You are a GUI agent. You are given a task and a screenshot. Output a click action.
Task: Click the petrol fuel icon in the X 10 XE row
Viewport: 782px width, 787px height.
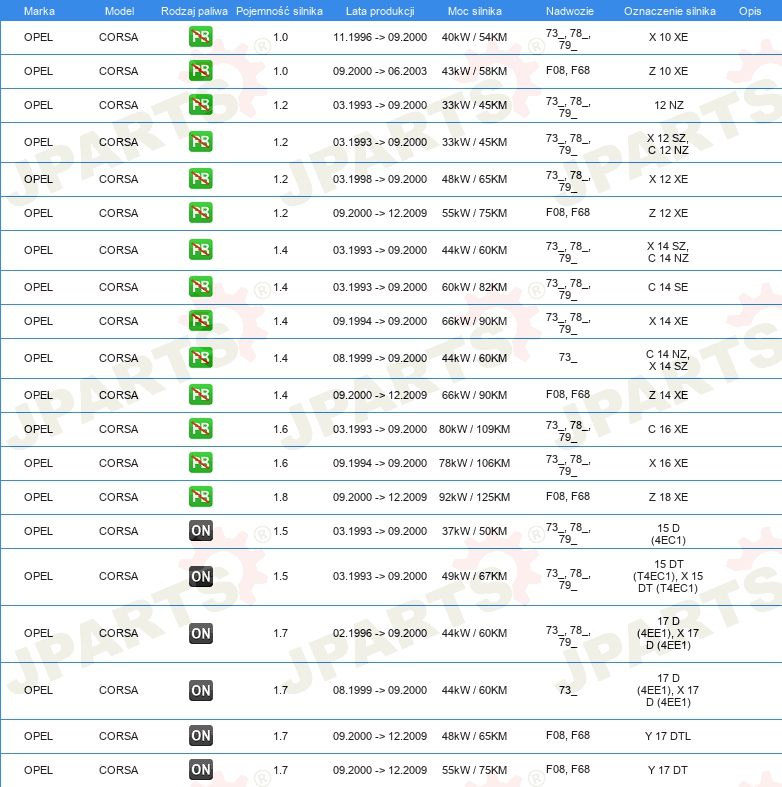point(200,37)
